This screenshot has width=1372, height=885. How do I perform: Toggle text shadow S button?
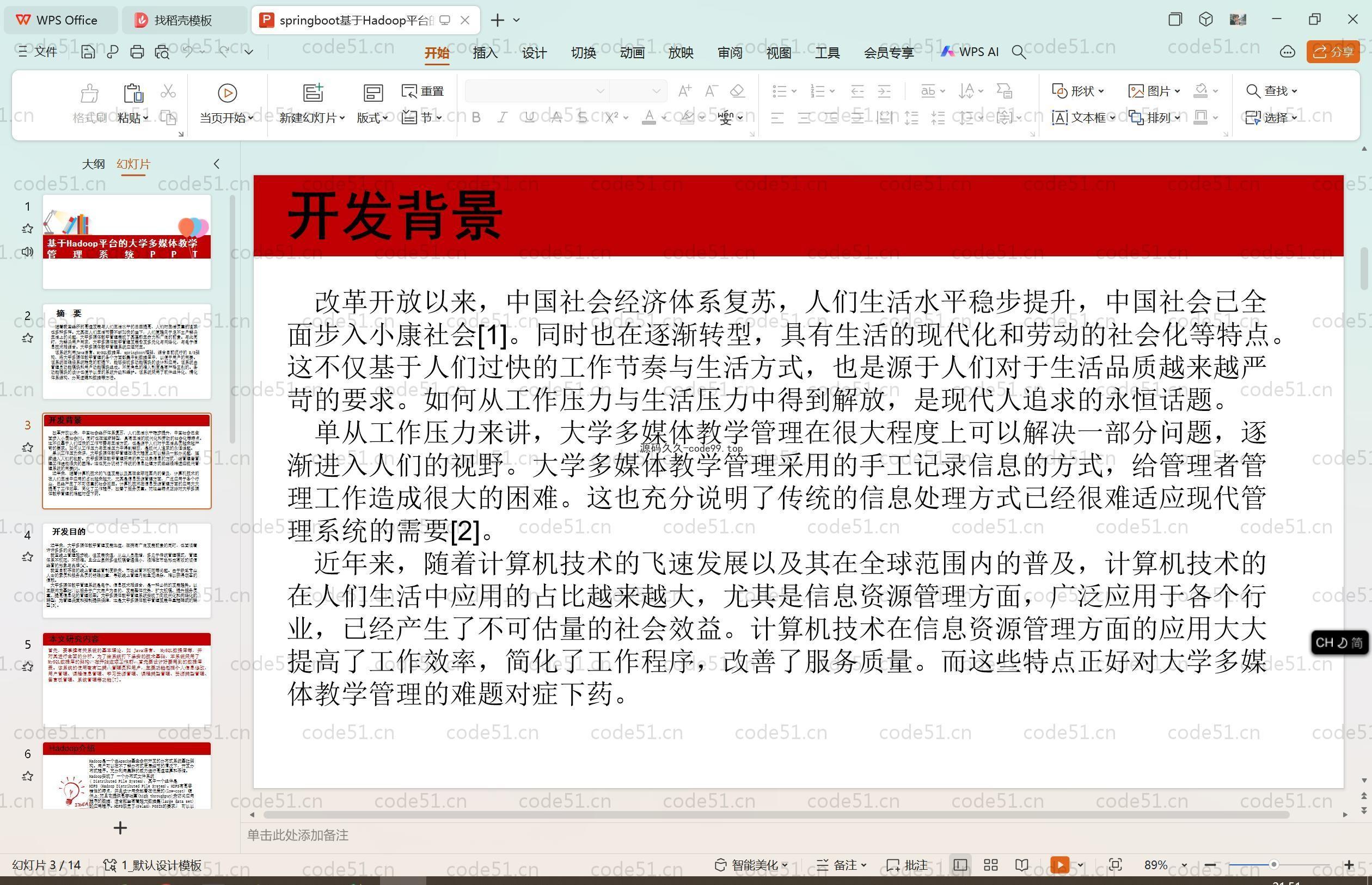coord(582,118)
